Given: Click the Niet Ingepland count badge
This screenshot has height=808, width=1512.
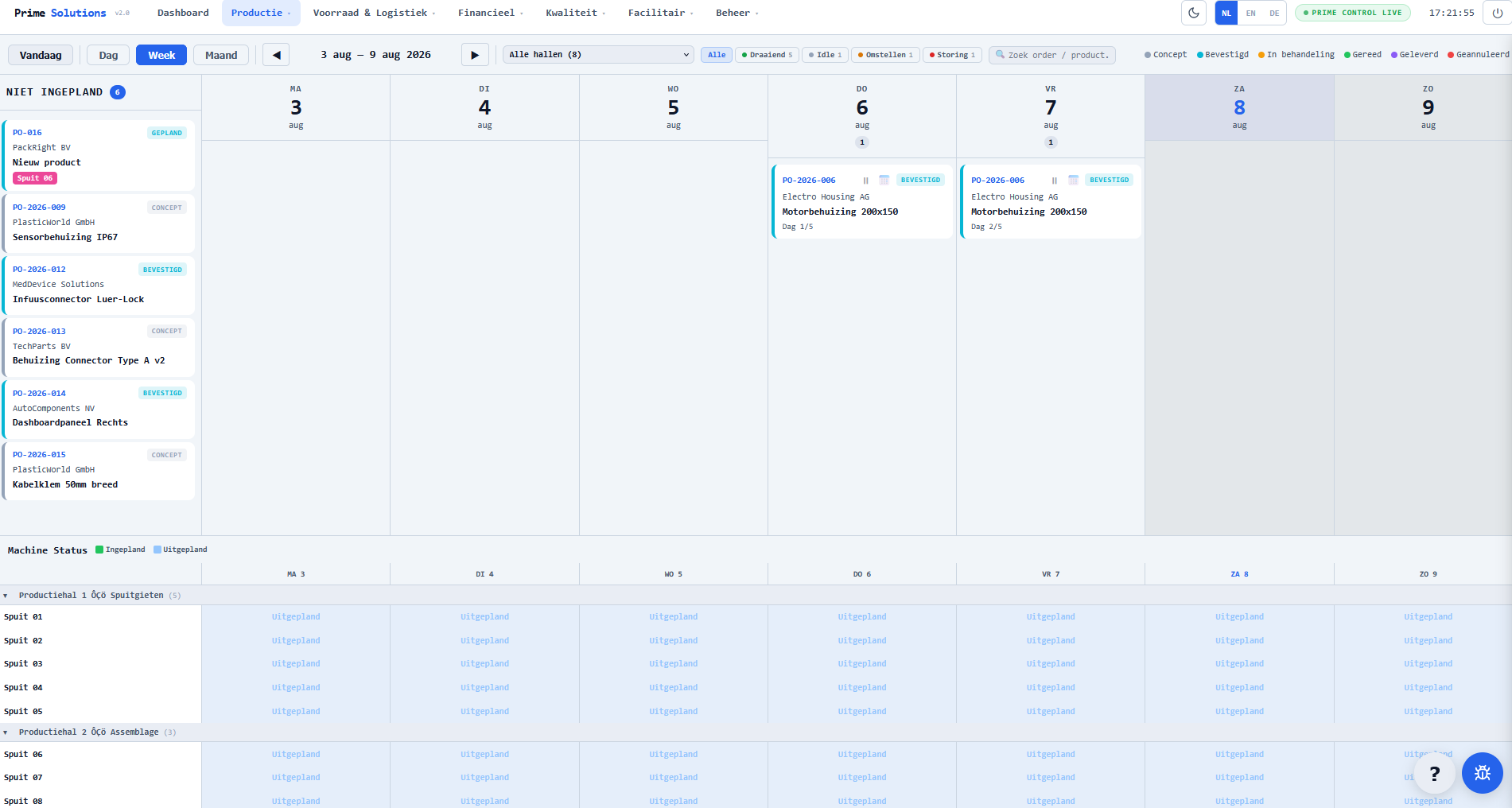Looking at the screenshot, I should pos(117,92).
